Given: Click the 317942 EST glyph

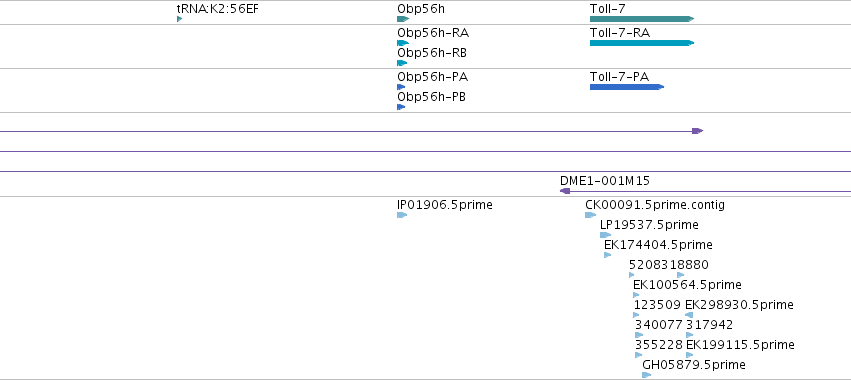Looking at the screenshot, I should 690,335.
